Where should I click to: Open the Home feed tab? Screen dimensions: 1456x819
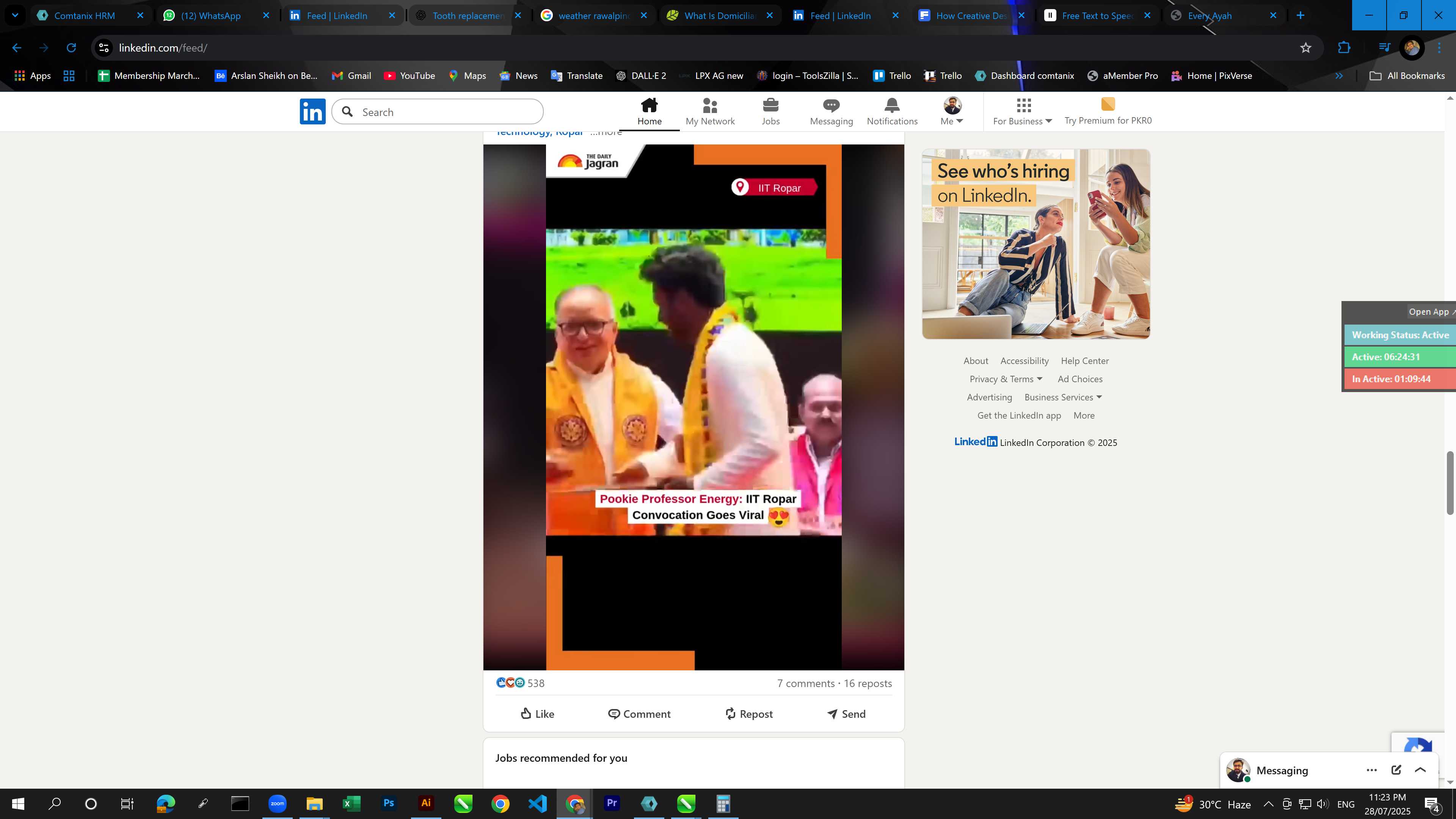650,111
